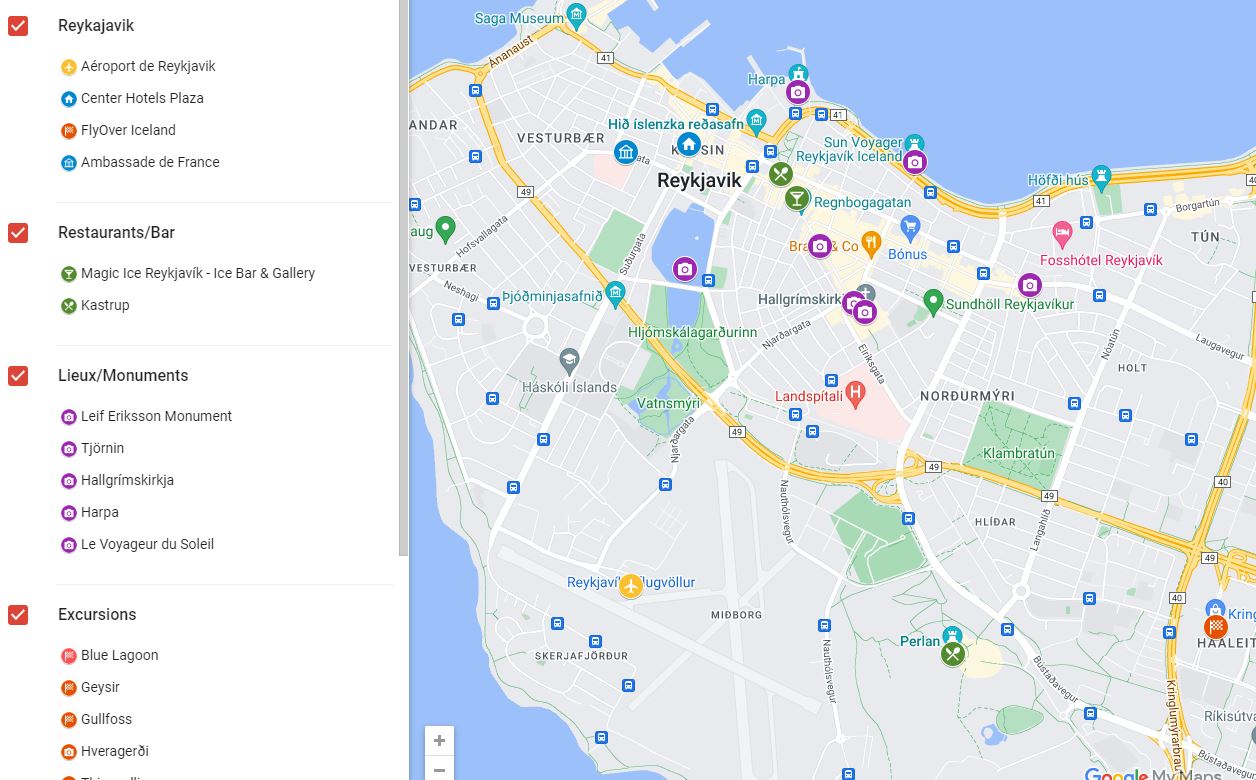The width and height of the screenshot is (1256, 780).
Task: Open the Tjörnin camera marker on the pond
Action: [x=684, y=269]
